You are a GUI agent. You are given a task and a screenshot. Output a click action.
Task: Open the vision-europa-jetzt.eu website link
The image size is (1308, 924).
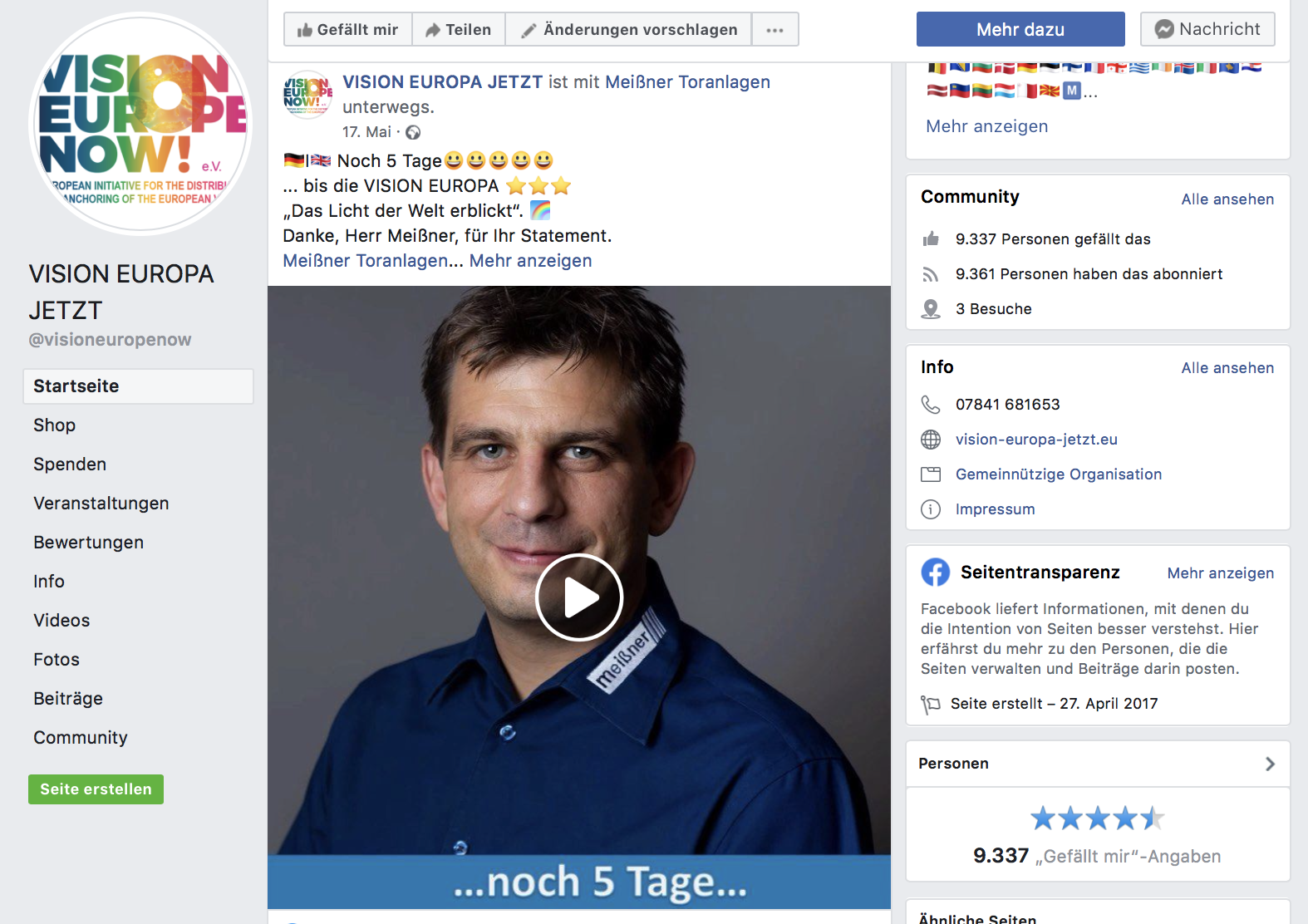pyautogui.click(x=1035, y=440)
